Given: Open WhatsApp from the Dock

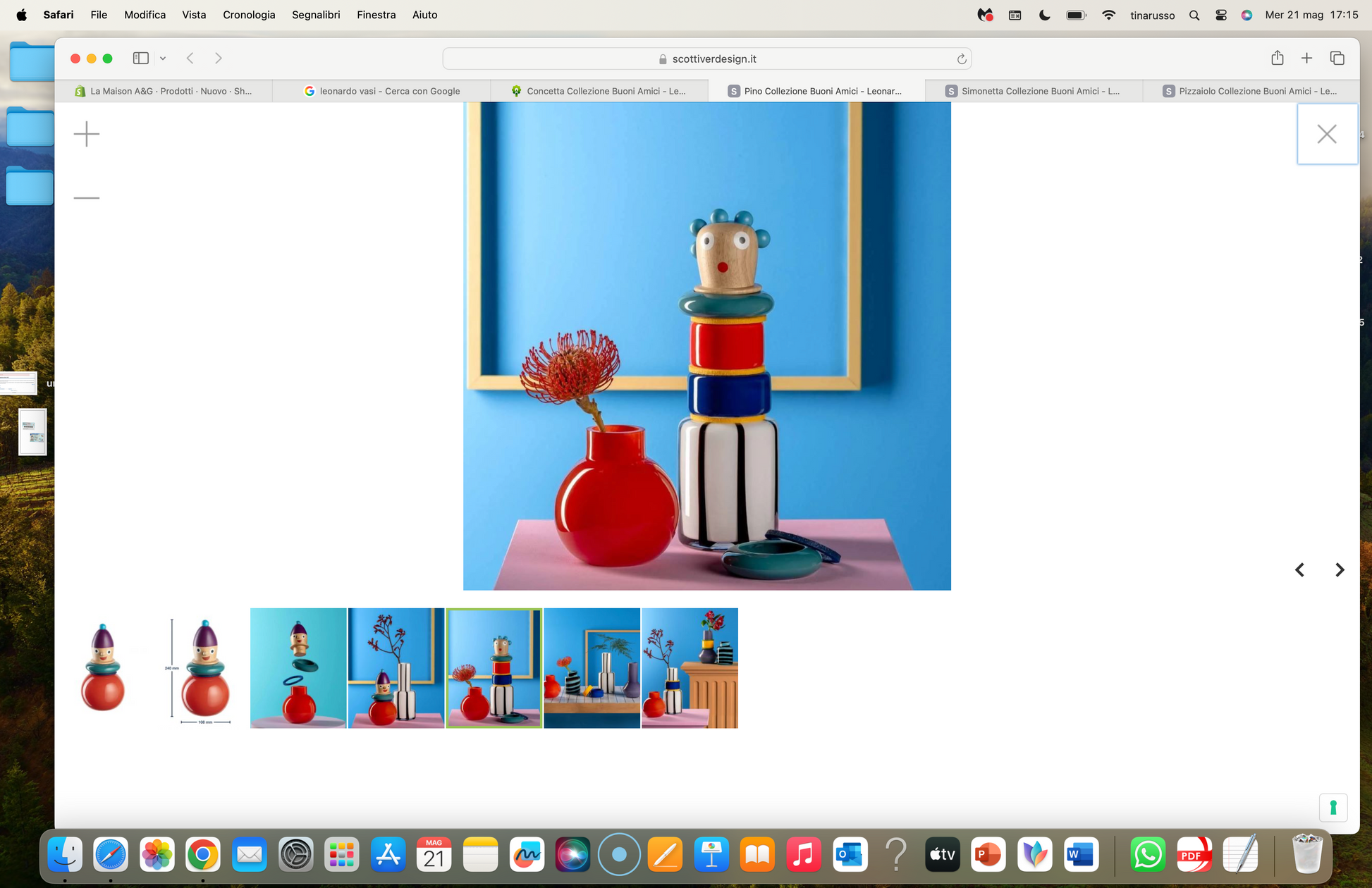Looking at the screenshot, I should pos(1148,854).
